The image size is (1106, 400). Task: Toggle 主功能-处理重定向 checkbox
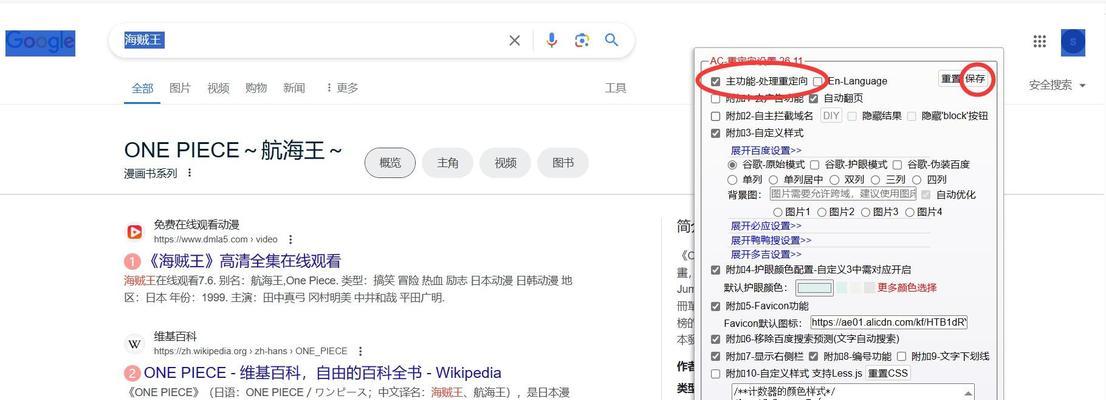(x=716, y=82)
